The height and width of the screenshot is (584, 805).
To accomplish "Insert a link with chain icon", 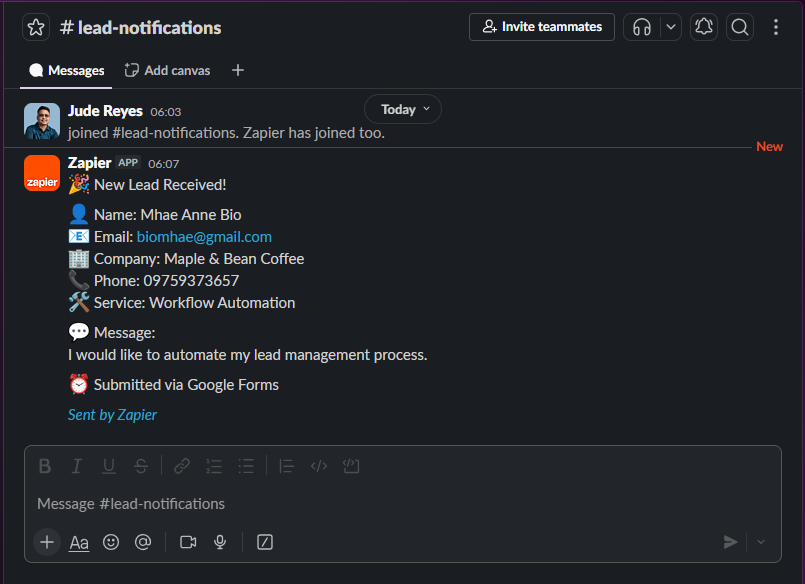I will pos(182,466).
